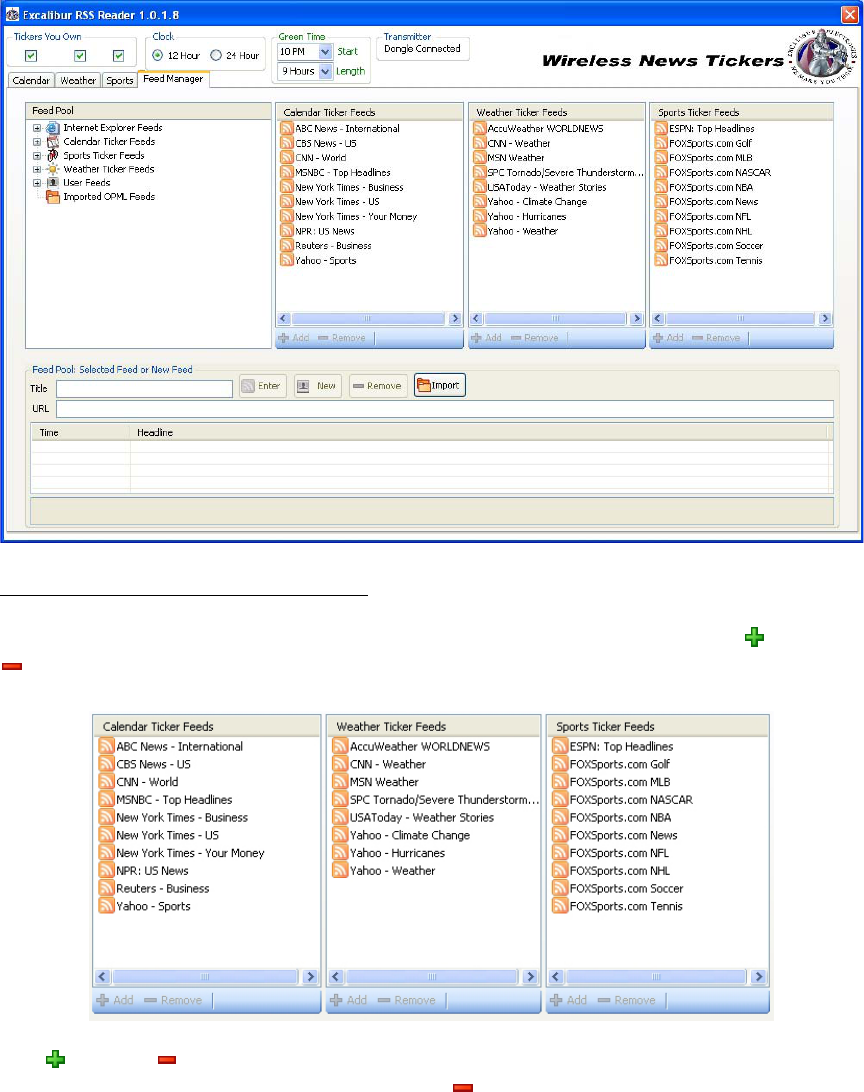This screenshot has height=1092, width=864.
Task: Click RSS icon beside CNN - World in enlarged figure
Action: tap(107, 781)
